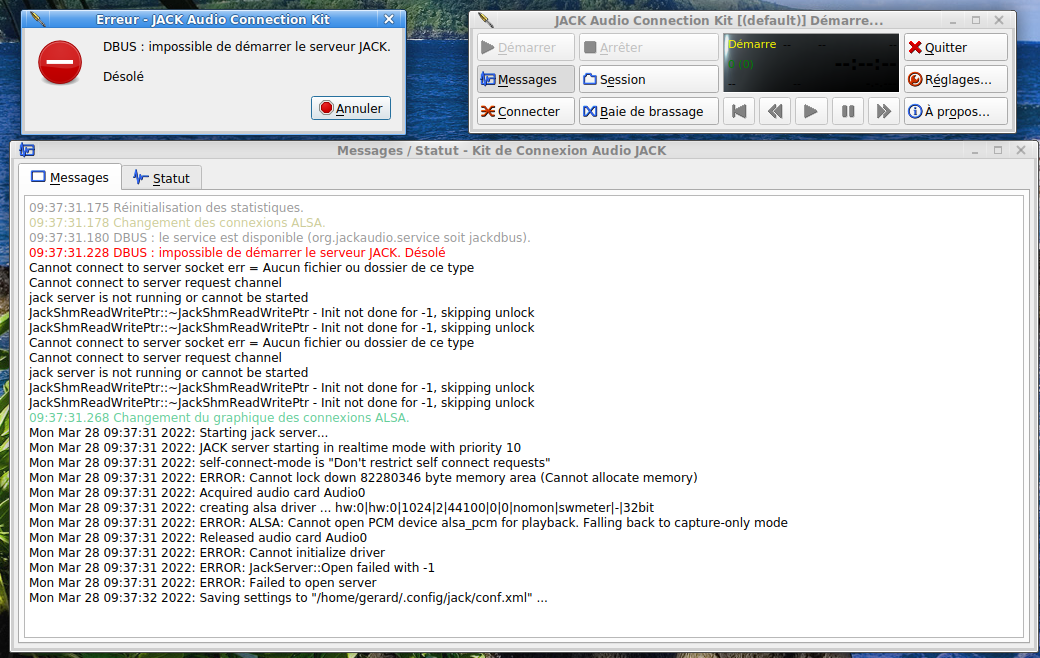Switch to the Messages tab
This screenshot has width=1040, height=658.
tap(70, 177)
